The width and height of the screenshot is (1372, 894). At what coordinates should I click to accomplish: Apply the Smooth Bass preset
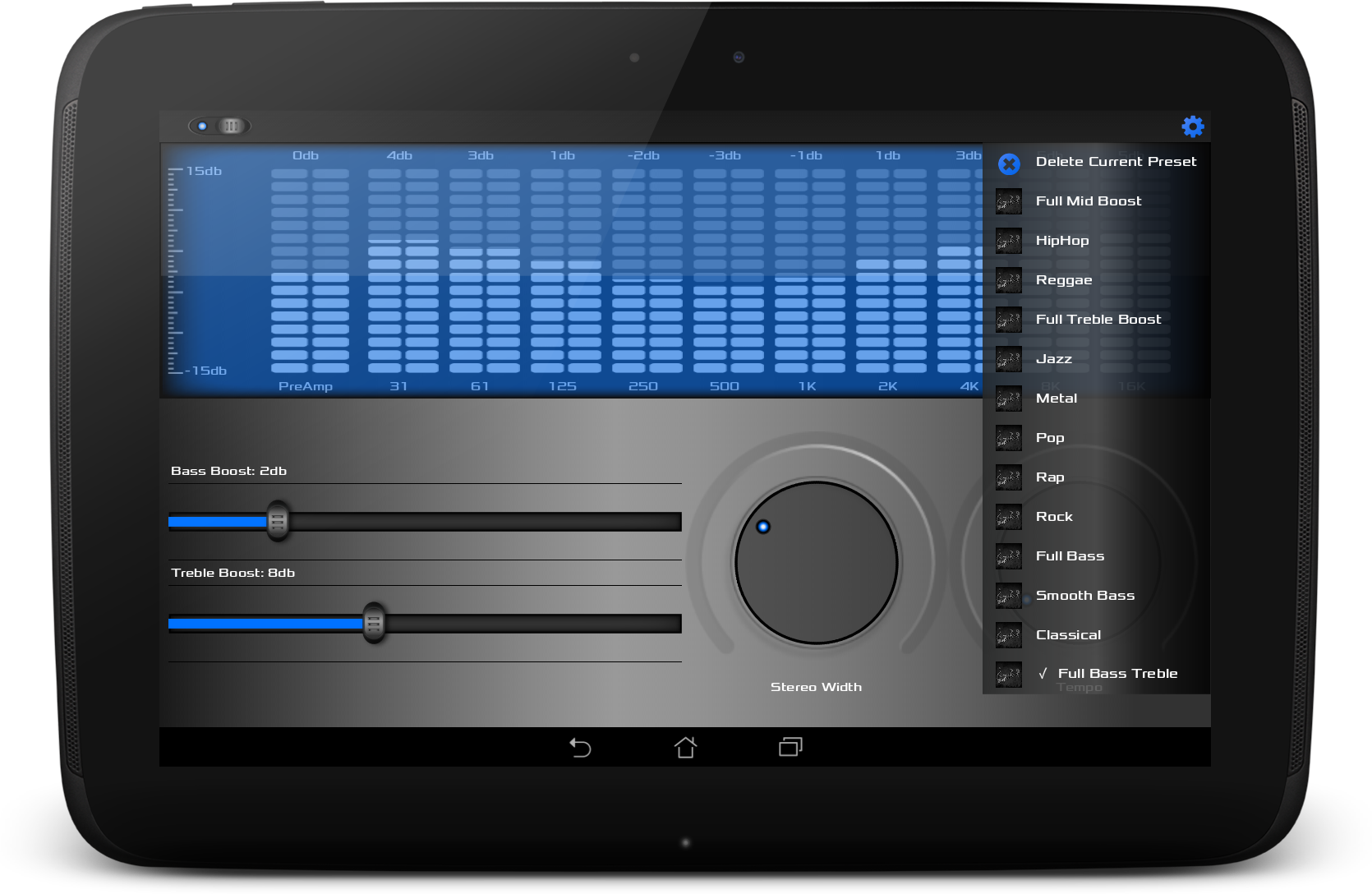(x=1096, y=596)
